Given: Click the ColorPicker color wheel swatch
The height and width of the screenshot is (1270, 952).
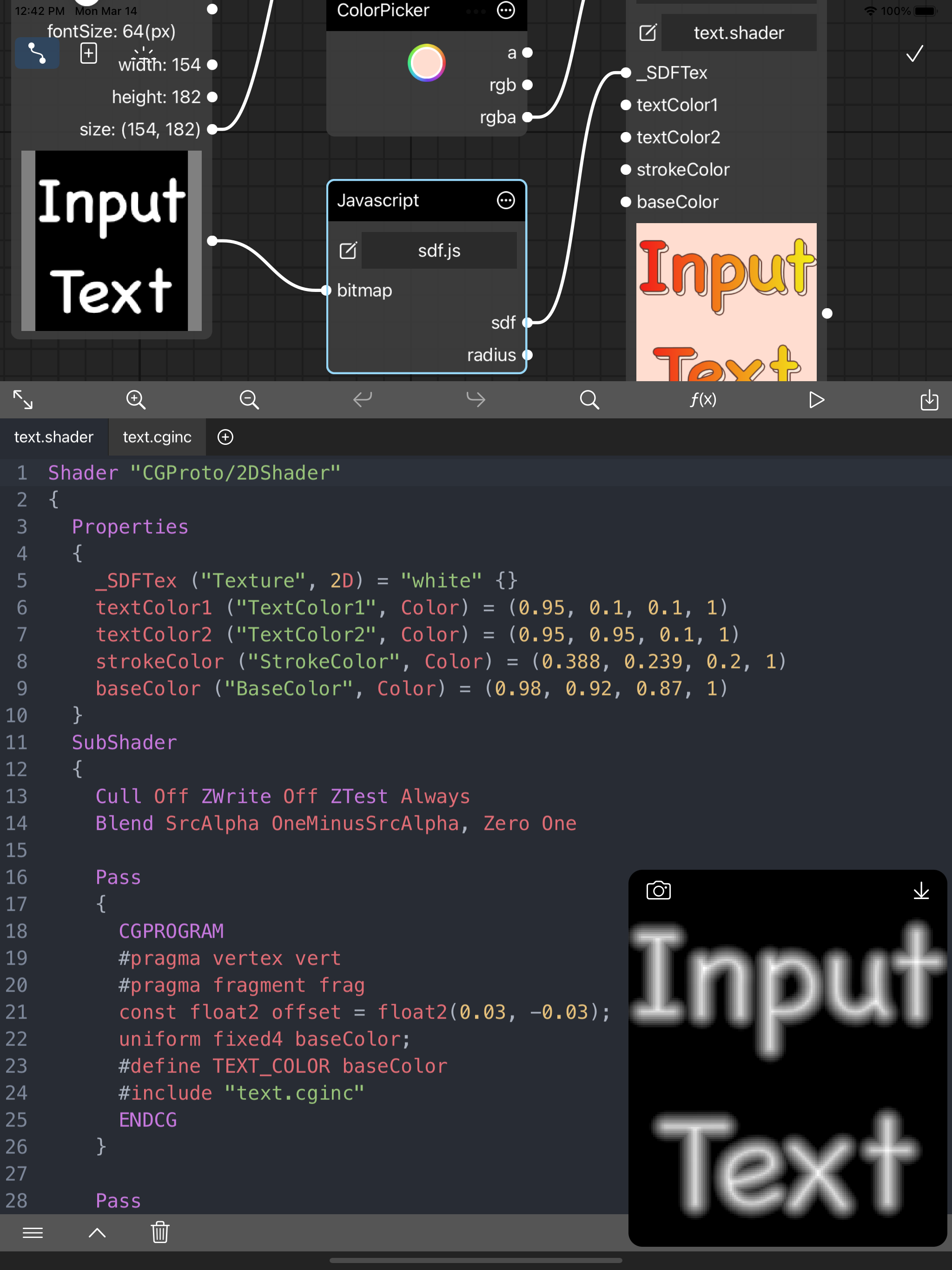Looking at the screenshot, I should pyautogui.click(x=426, y=63).
